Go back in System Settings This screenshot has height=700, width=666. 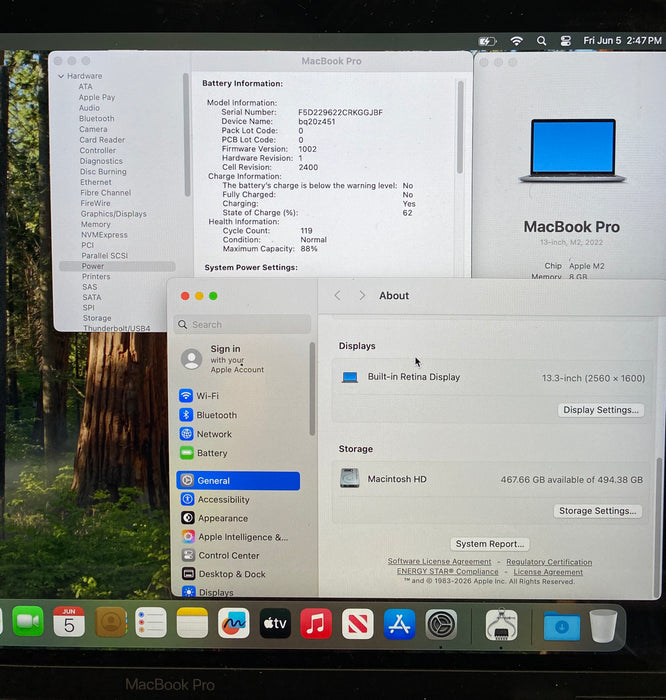(x=337, y=296)
